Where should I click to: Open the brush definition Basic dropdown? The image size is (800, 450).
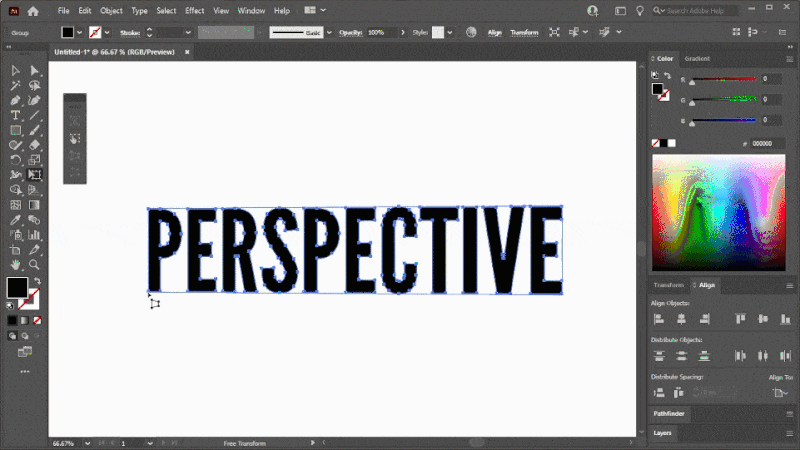click(329, 33)
